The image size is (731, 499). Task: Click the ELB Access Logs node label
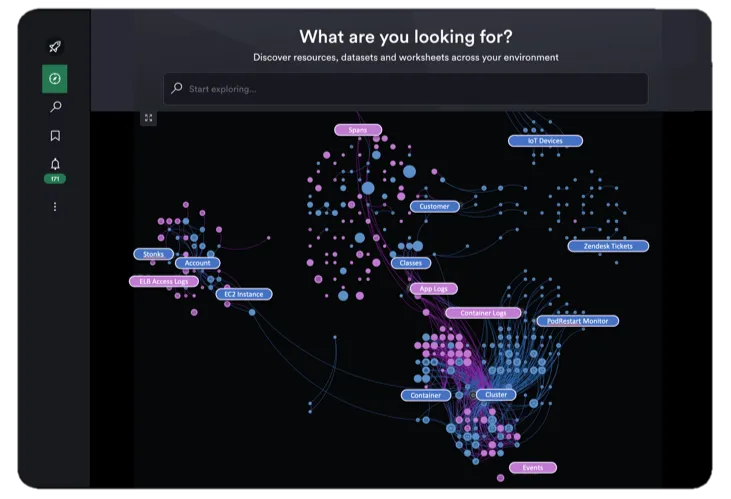[164, 281]
